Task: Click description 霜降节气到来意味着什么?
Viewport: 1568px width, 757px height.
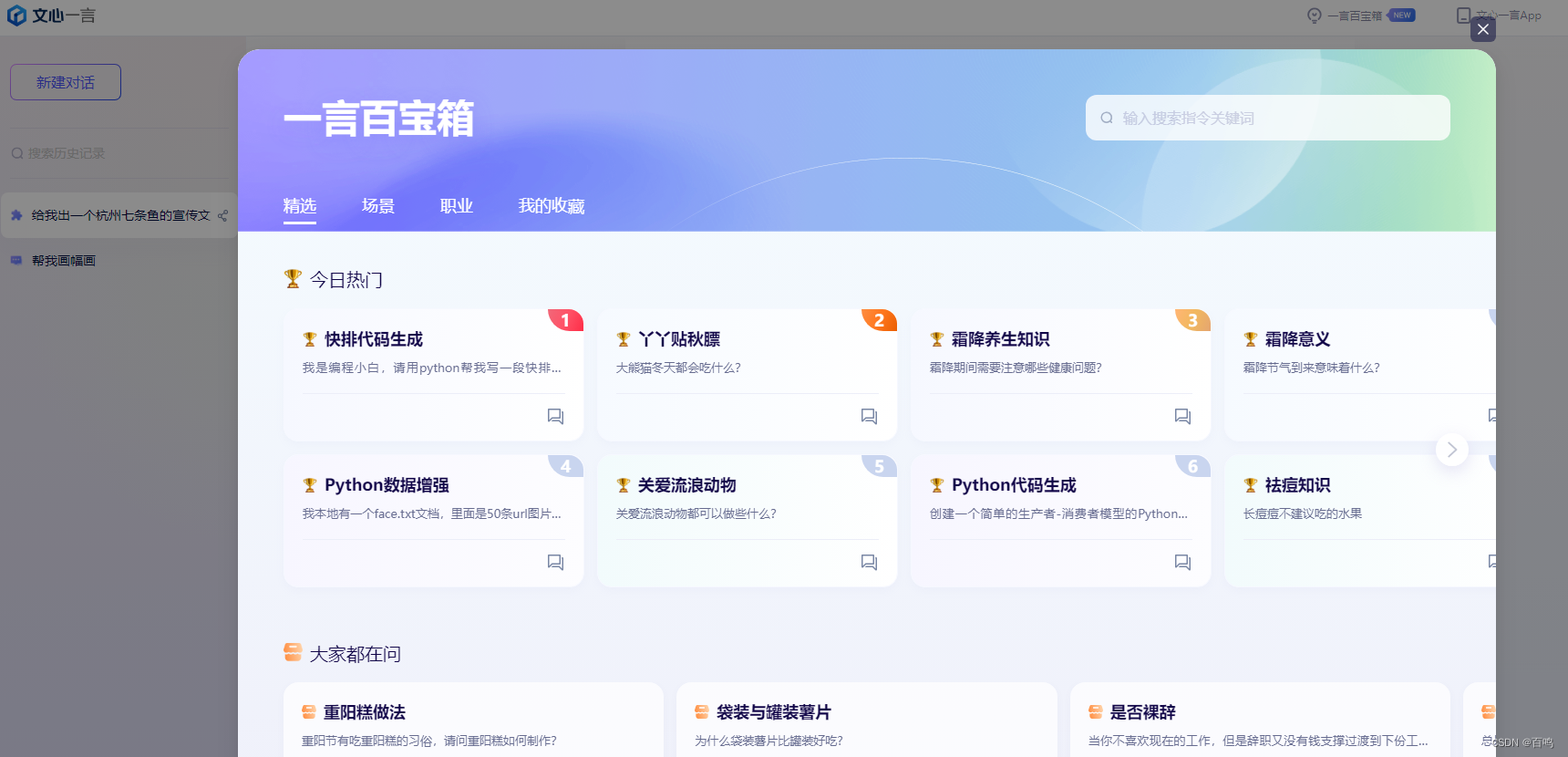Action: pyautogui.click(x=1312, y=368)
